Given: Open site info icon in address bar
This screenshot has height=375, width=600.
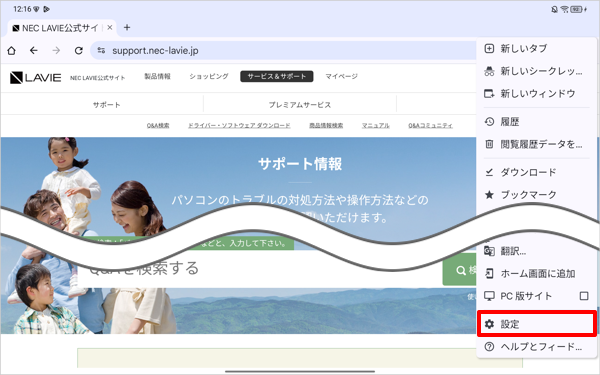Looking at the screenshot, I should coord(101,50).
